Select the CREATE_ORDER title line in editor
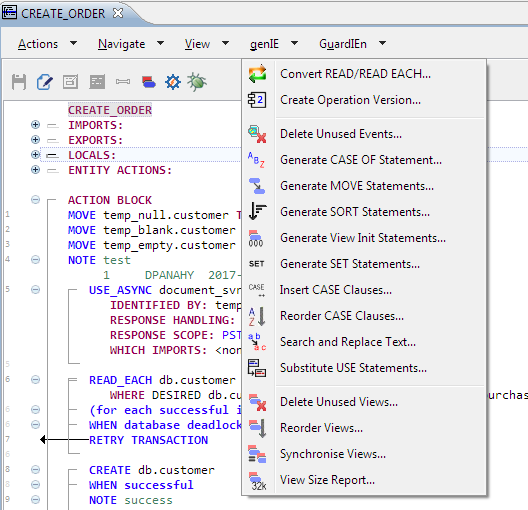The image size is (528, 510). 110,110
